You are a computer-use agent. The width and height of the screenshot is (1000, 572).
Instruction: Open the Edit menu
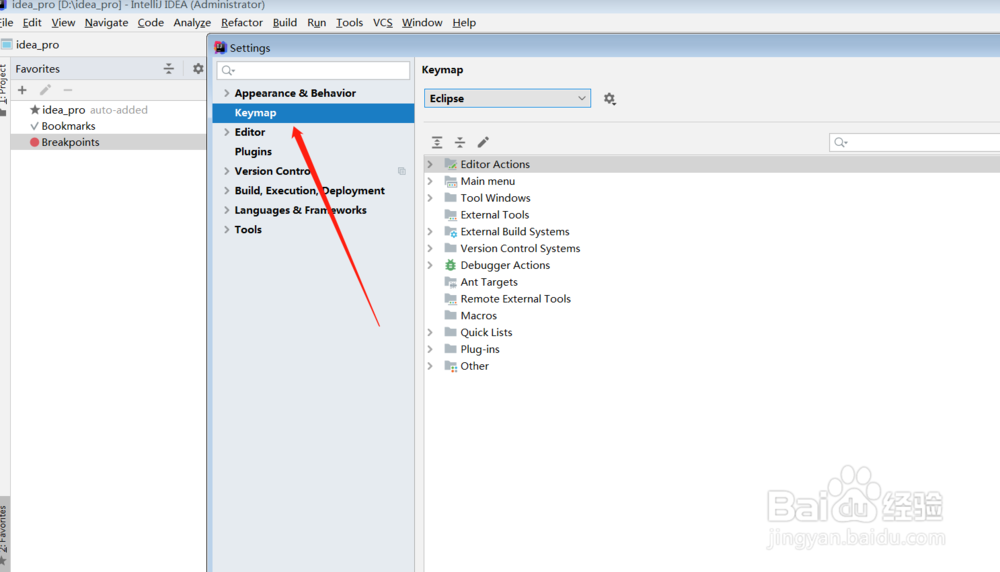(32, 22)
